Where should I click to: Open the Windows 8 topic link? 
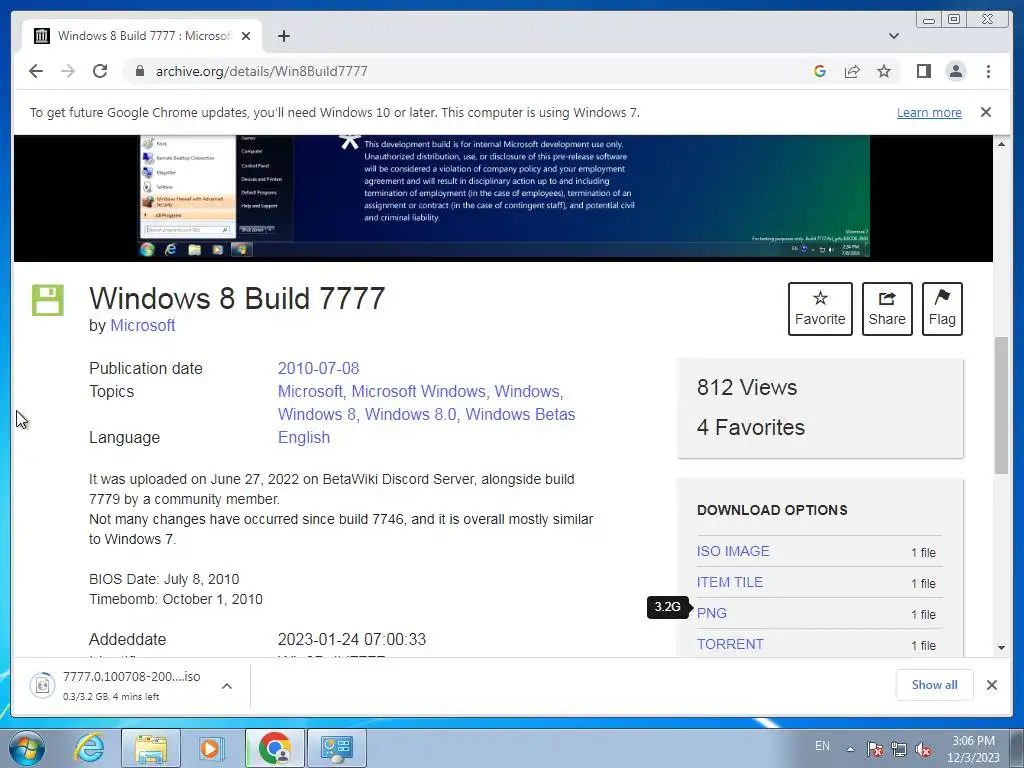point(319,415)
